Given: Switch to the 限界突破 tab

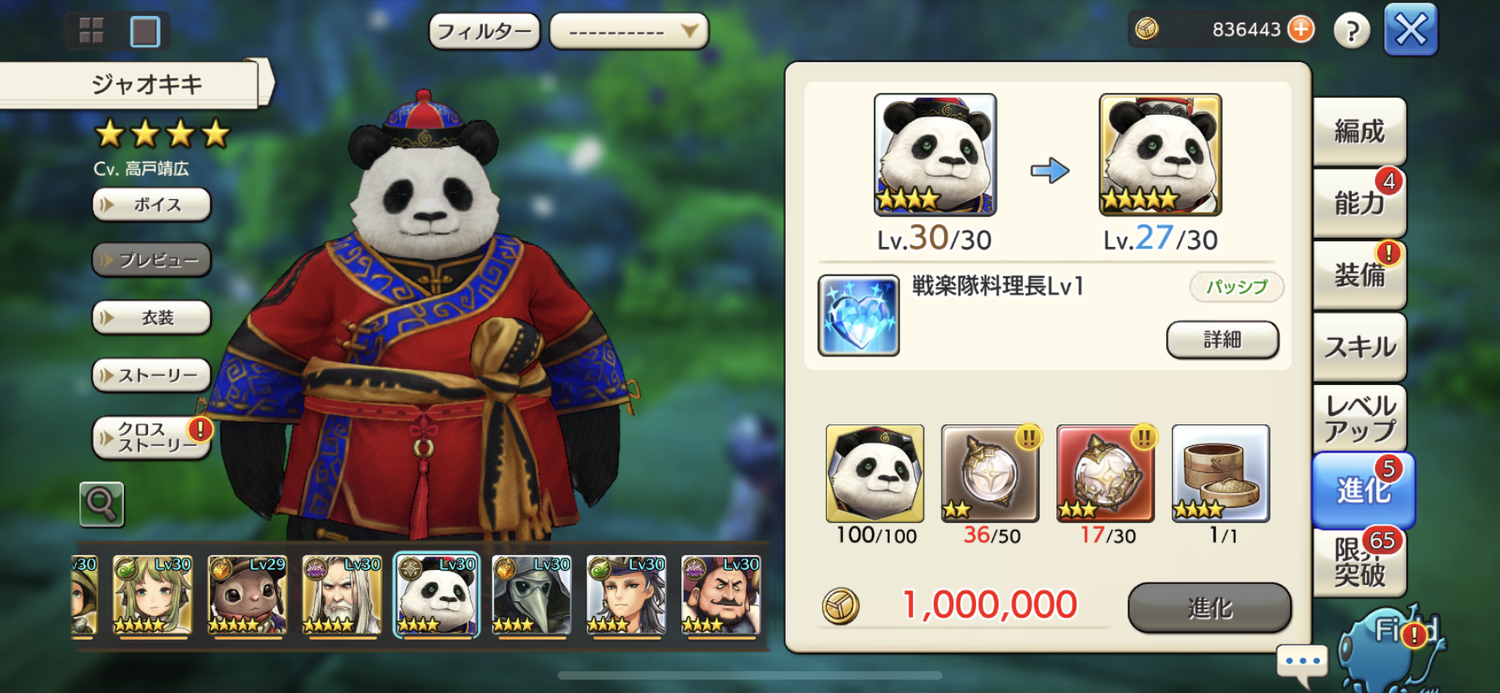Looking at the screenshot, I should coord(1360,562).
